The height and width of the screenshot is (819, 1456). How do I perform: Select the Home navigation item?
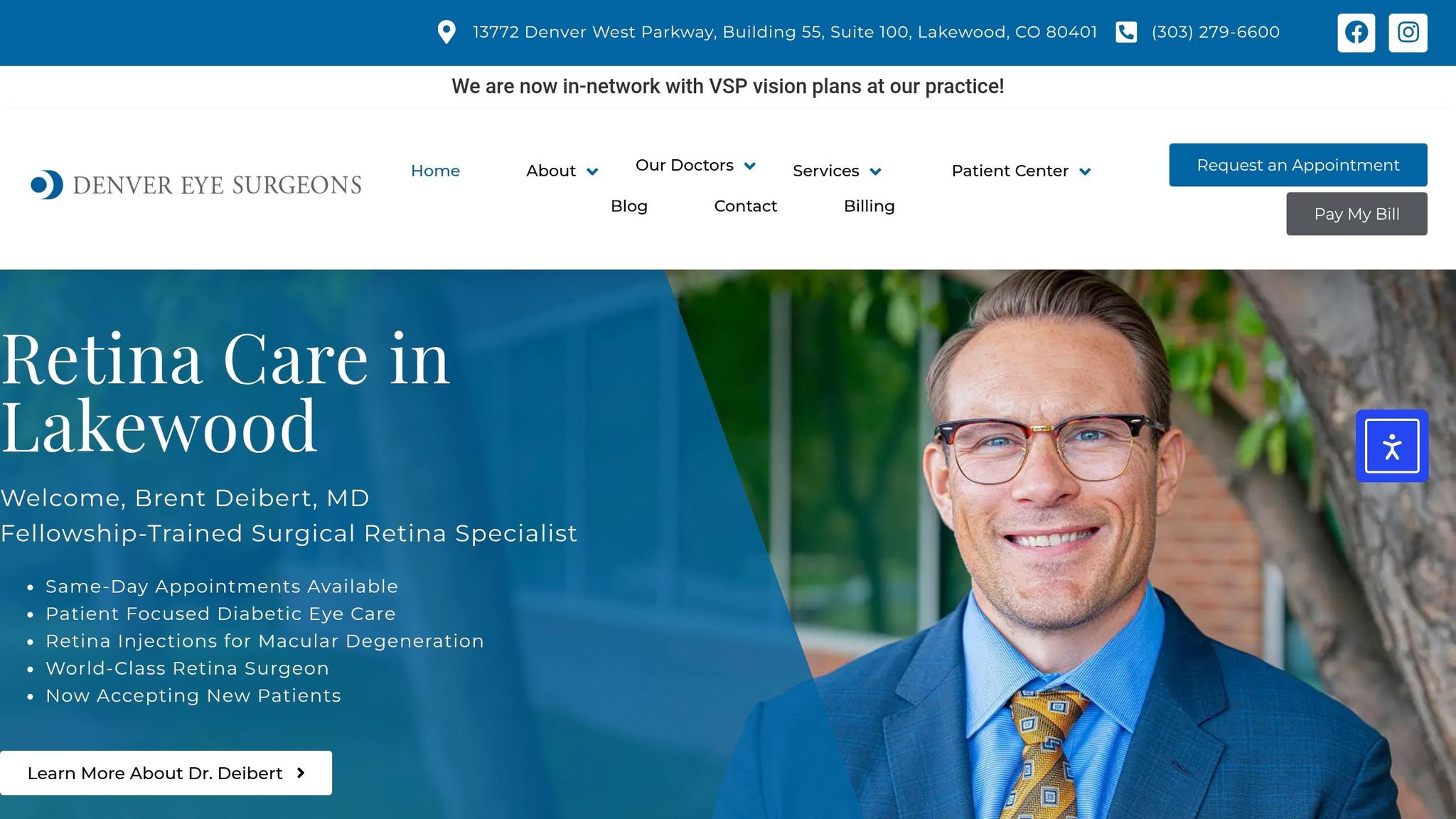click(435, 171)
